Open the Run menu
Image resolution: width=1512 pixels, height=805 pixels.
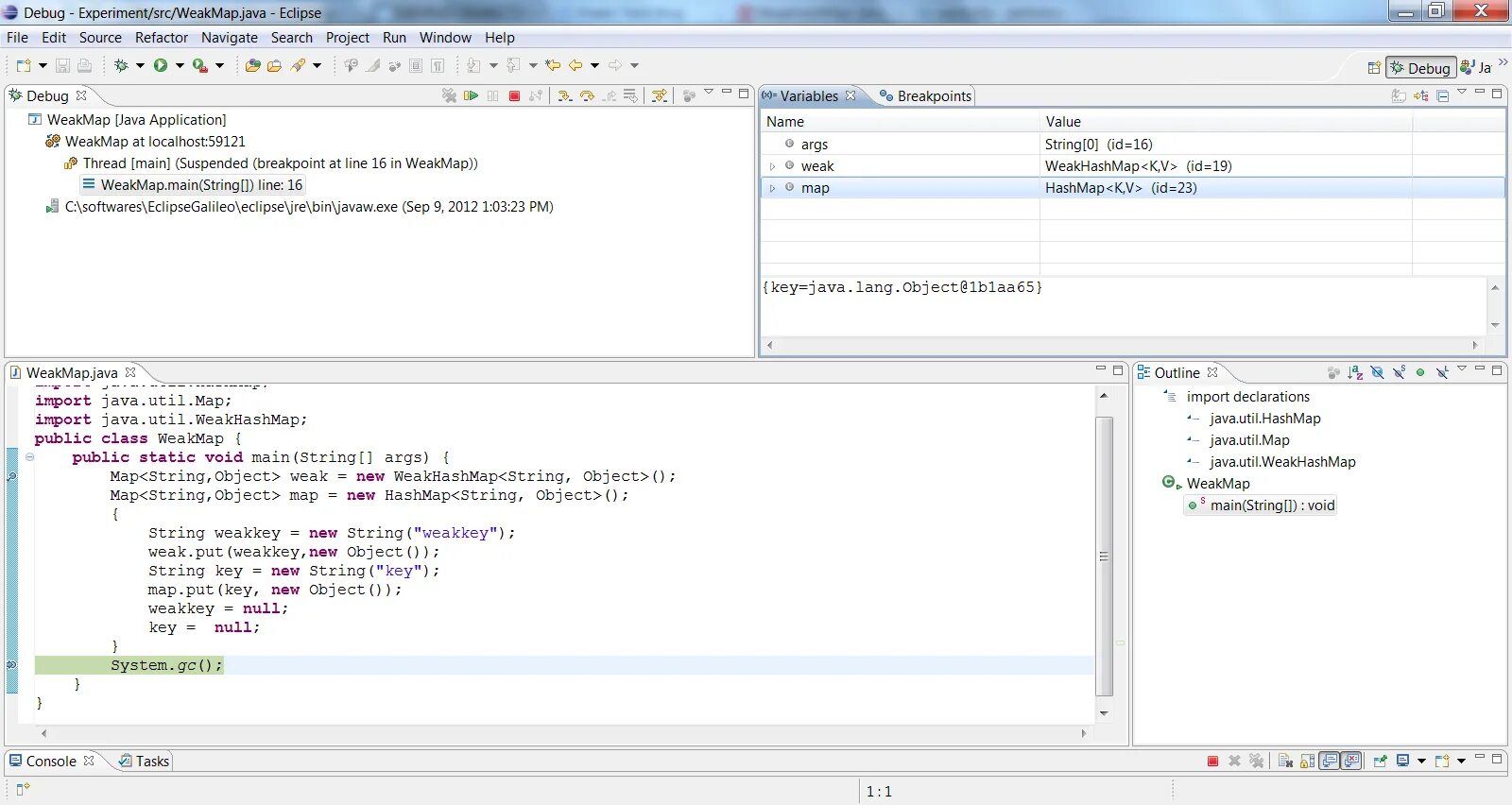coord(394,38)
